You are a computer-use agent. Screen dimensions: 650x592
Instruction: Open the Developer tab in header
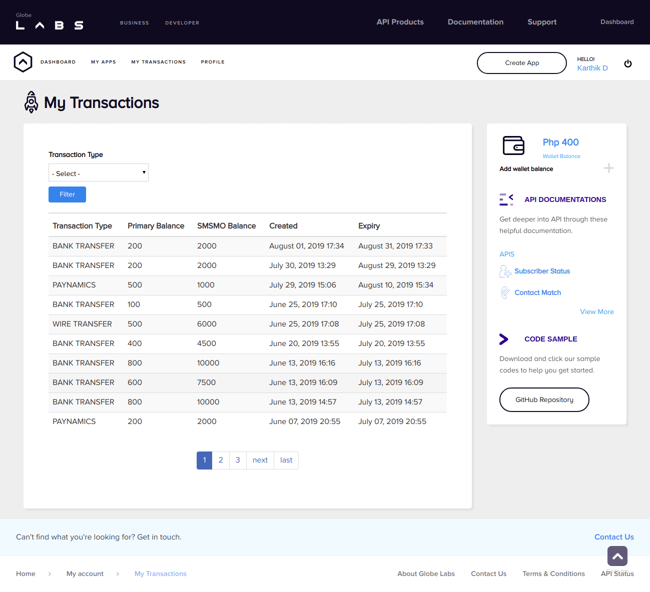point(182,23)
